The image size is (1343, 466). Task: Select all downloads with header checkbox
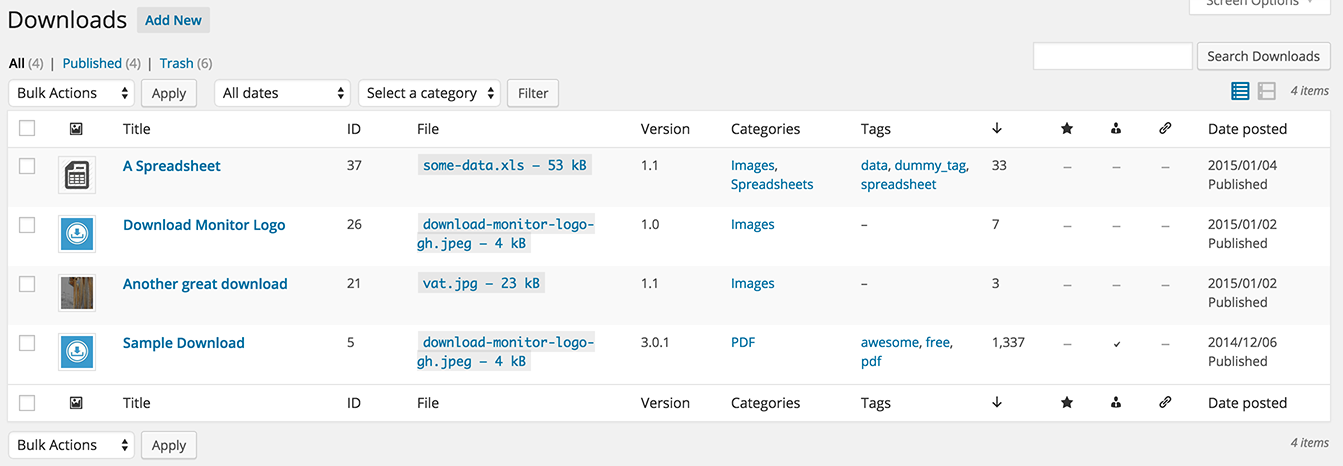point(27,128)
